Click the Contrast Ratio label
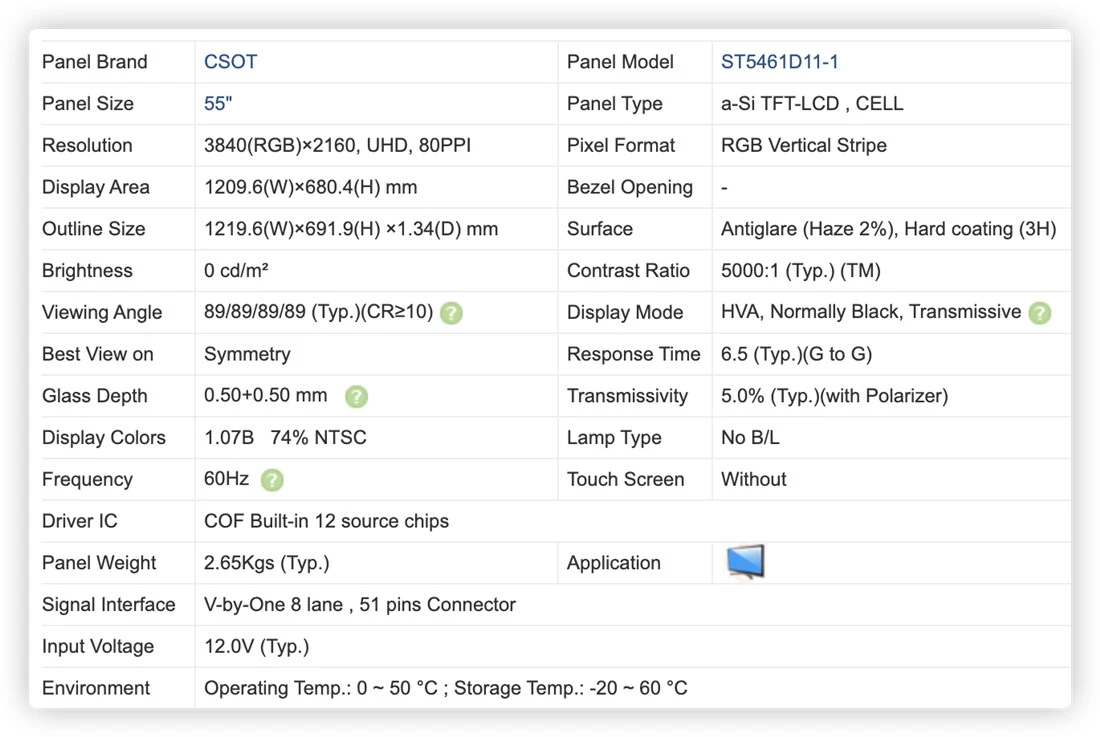This screenshot has width=1100, height=737. point(628,271)
